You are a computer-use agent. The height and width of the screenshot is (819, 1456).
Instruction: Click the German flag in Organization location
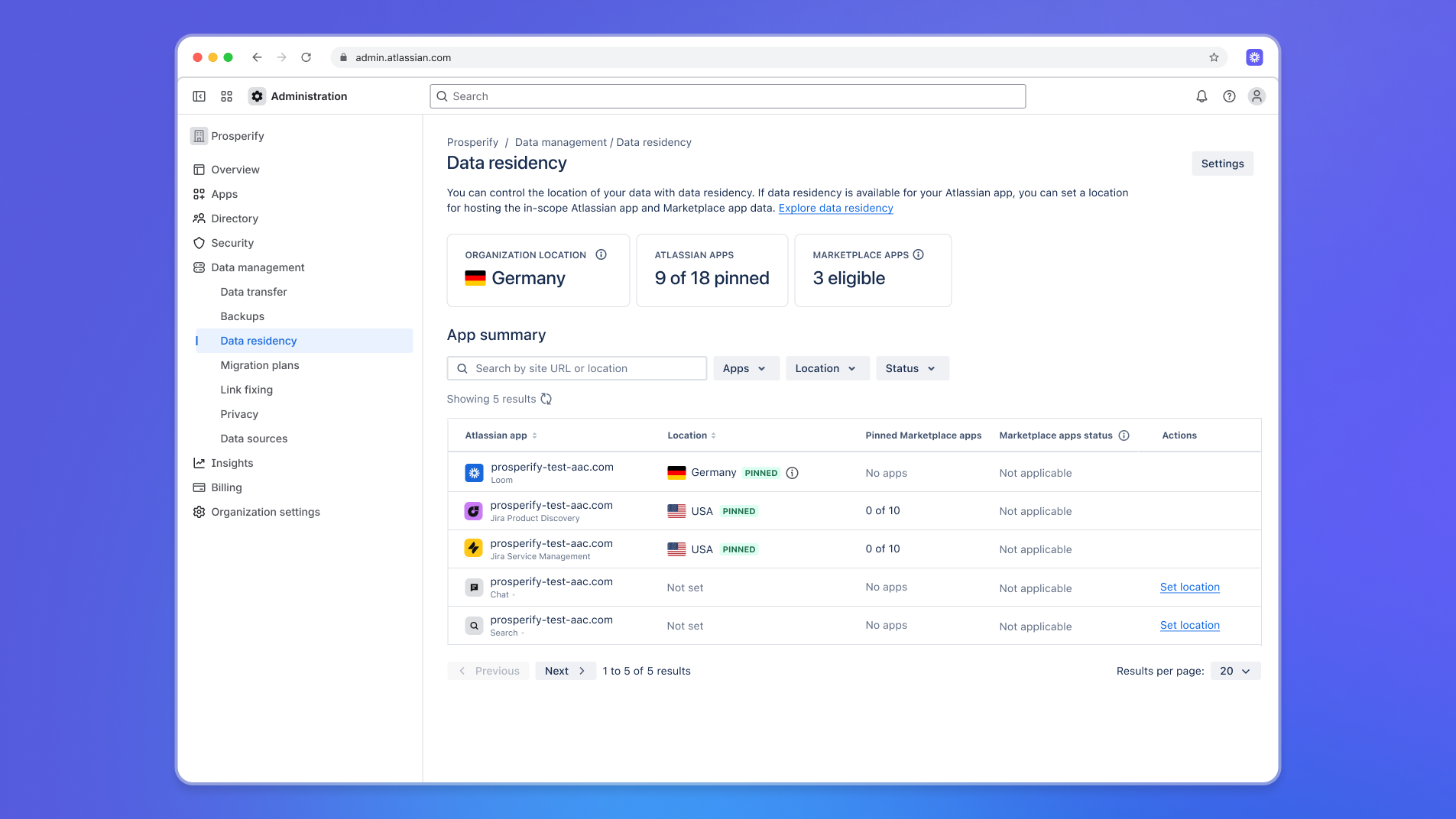[475, 278]
